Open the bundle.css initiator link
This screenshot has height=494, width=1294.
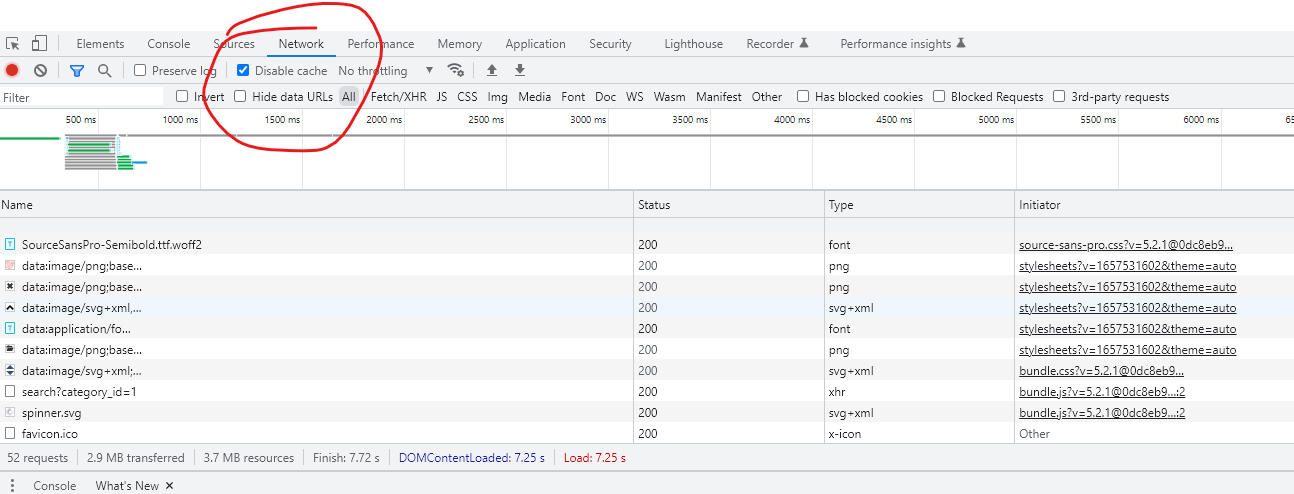coord(1102,371)
